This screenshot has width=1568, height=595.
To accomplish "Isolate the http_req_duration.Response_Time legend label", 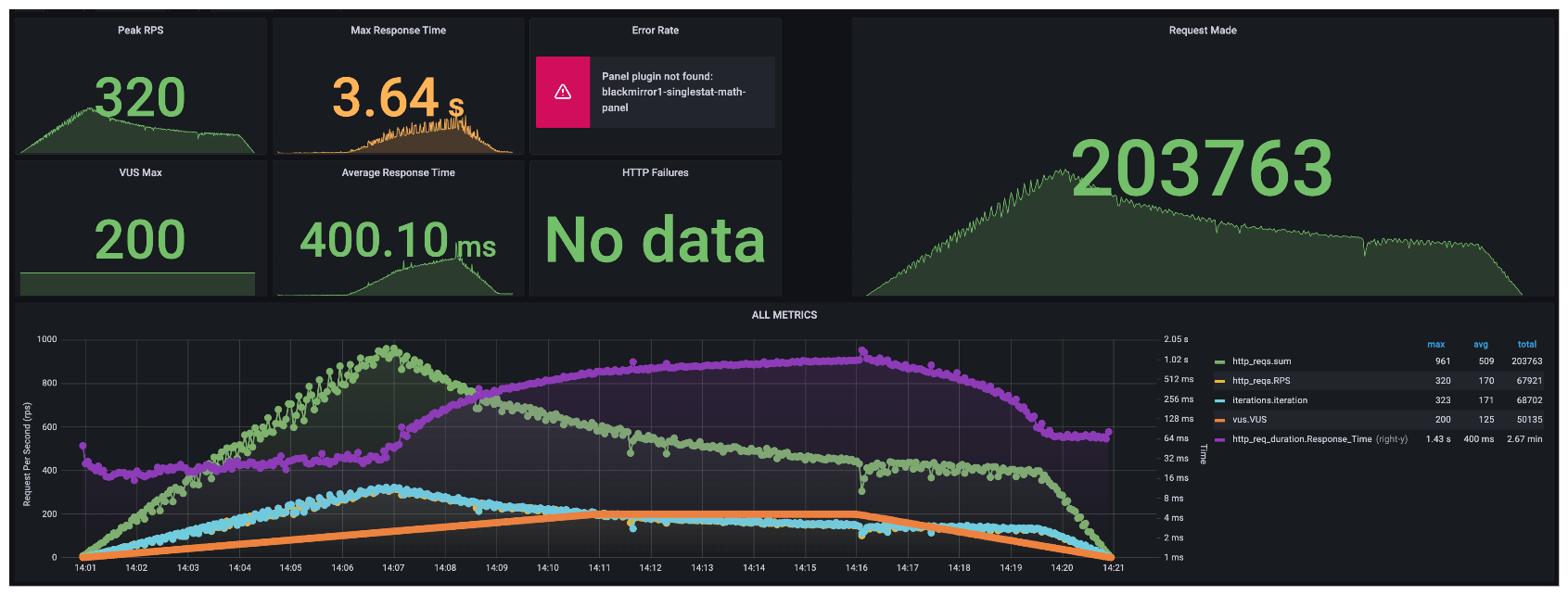I will [x=1301, y=439].
